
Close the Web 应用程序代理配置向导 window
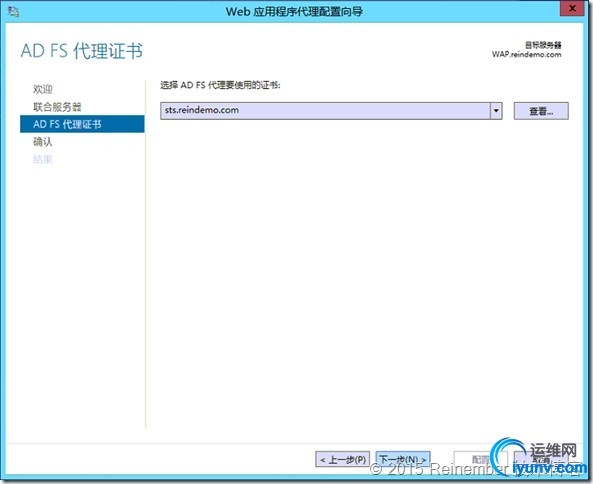(573, 8)
